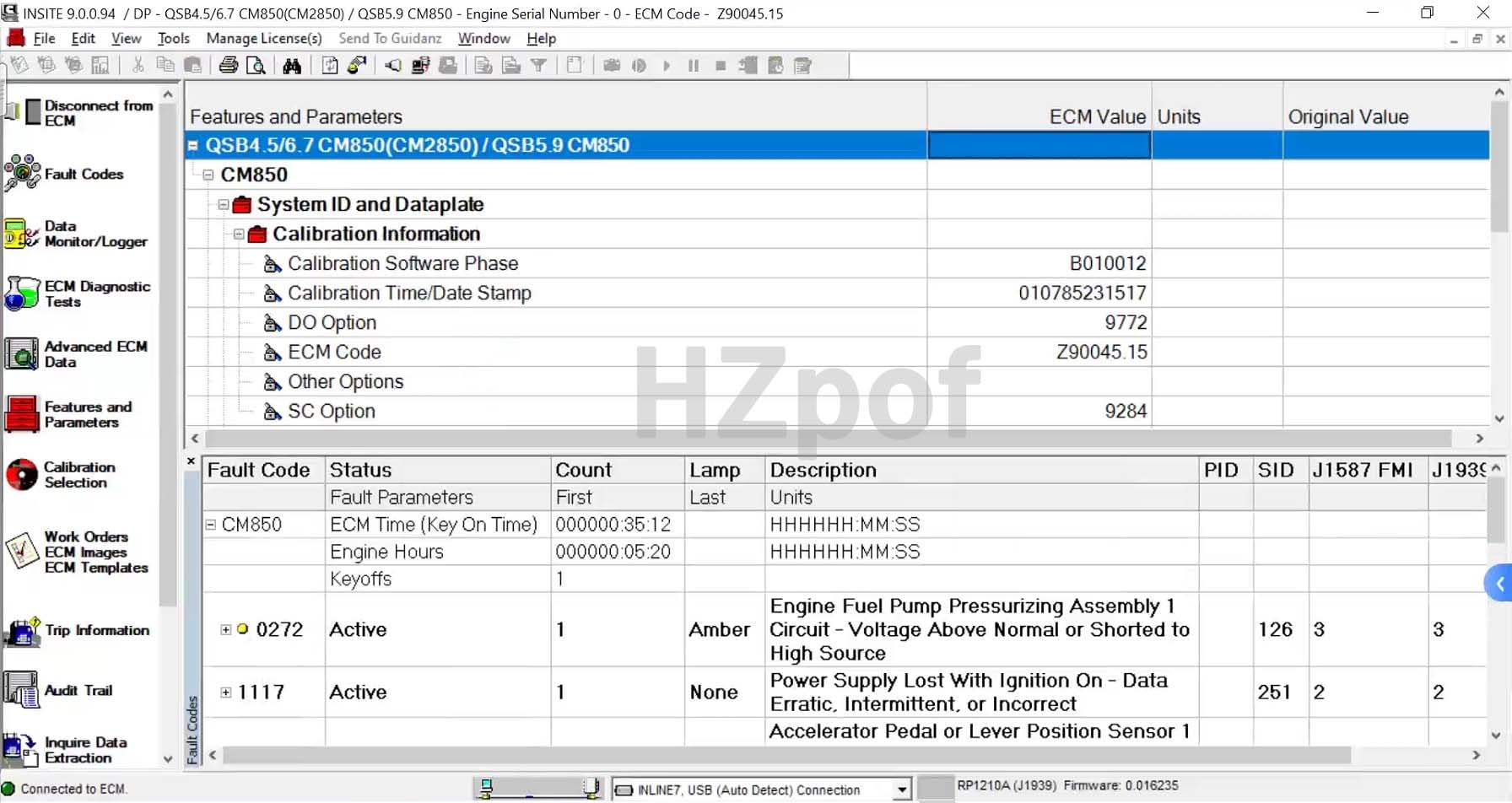Open the Tools menu

pyautogui.click(x=173, y=39)
